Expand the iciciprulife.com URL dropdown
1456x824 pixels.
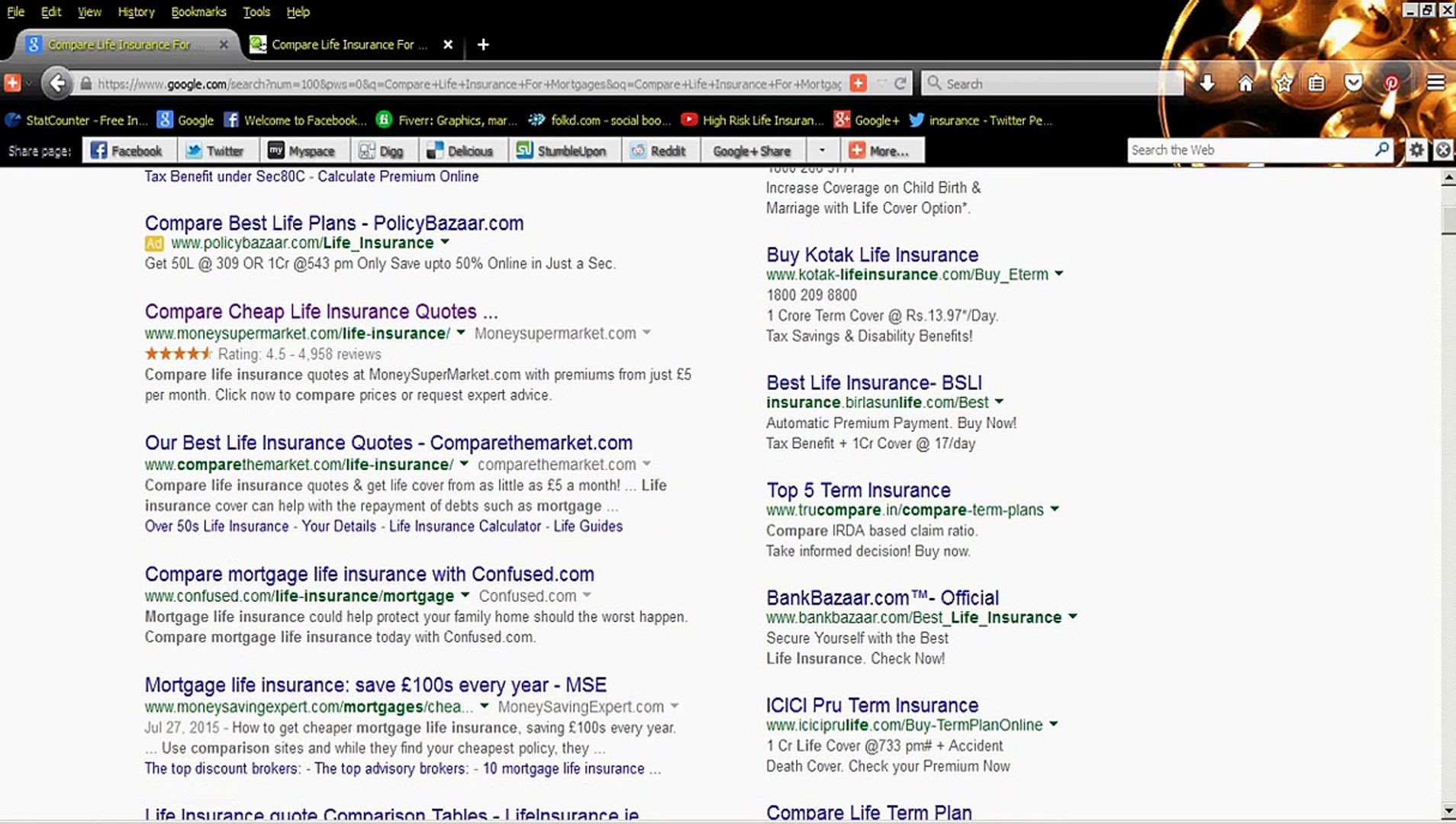pos(1054,725)
